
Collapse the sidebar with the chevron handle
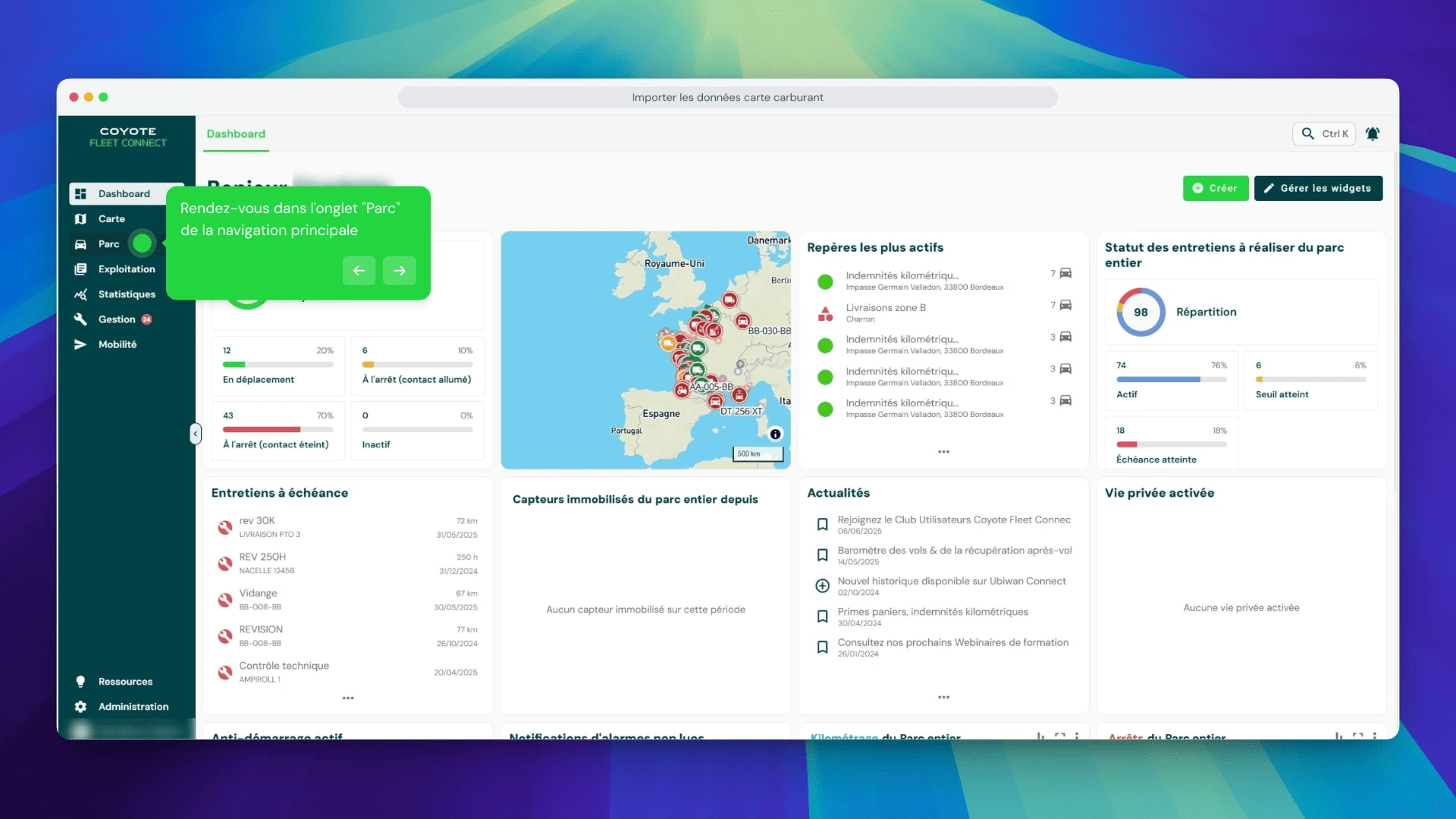[x=196, y=434]
